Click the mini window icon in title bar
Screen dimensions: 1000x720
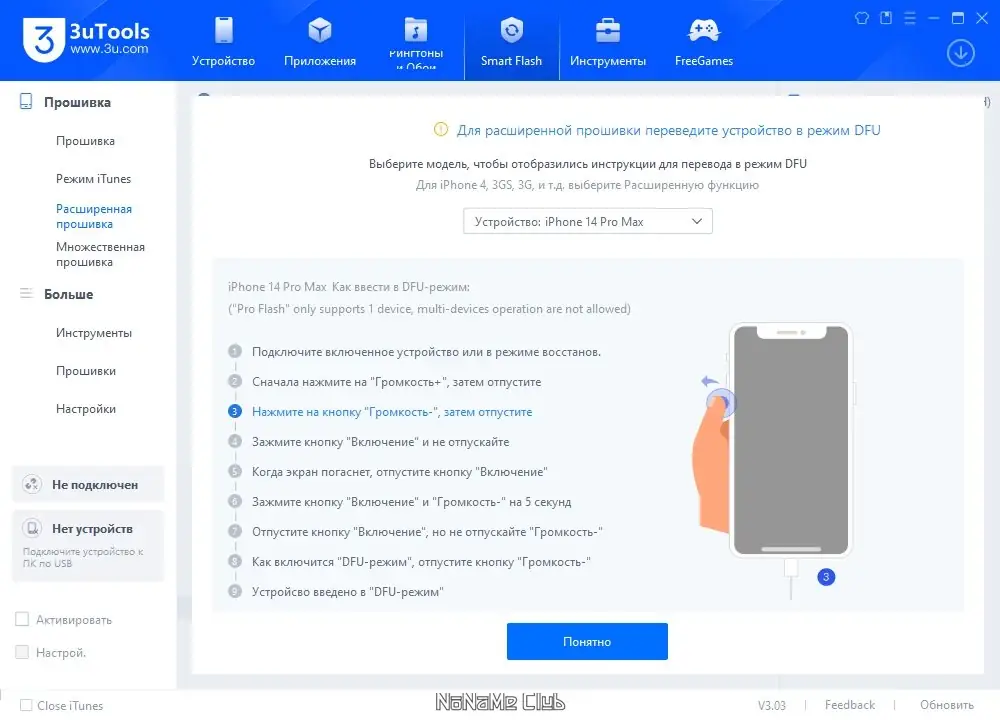886,18
